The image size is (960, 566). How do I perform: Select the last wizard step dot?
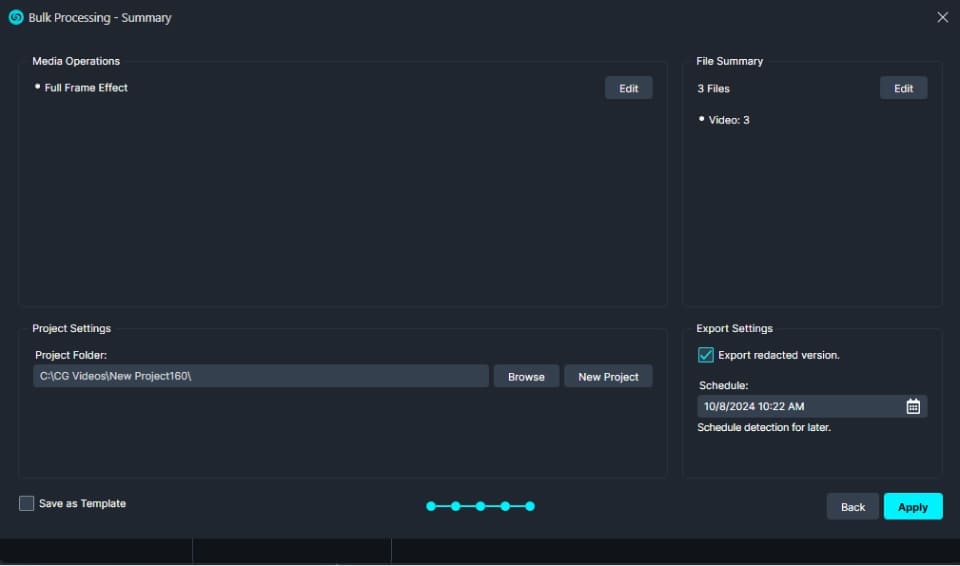point(530,506)
